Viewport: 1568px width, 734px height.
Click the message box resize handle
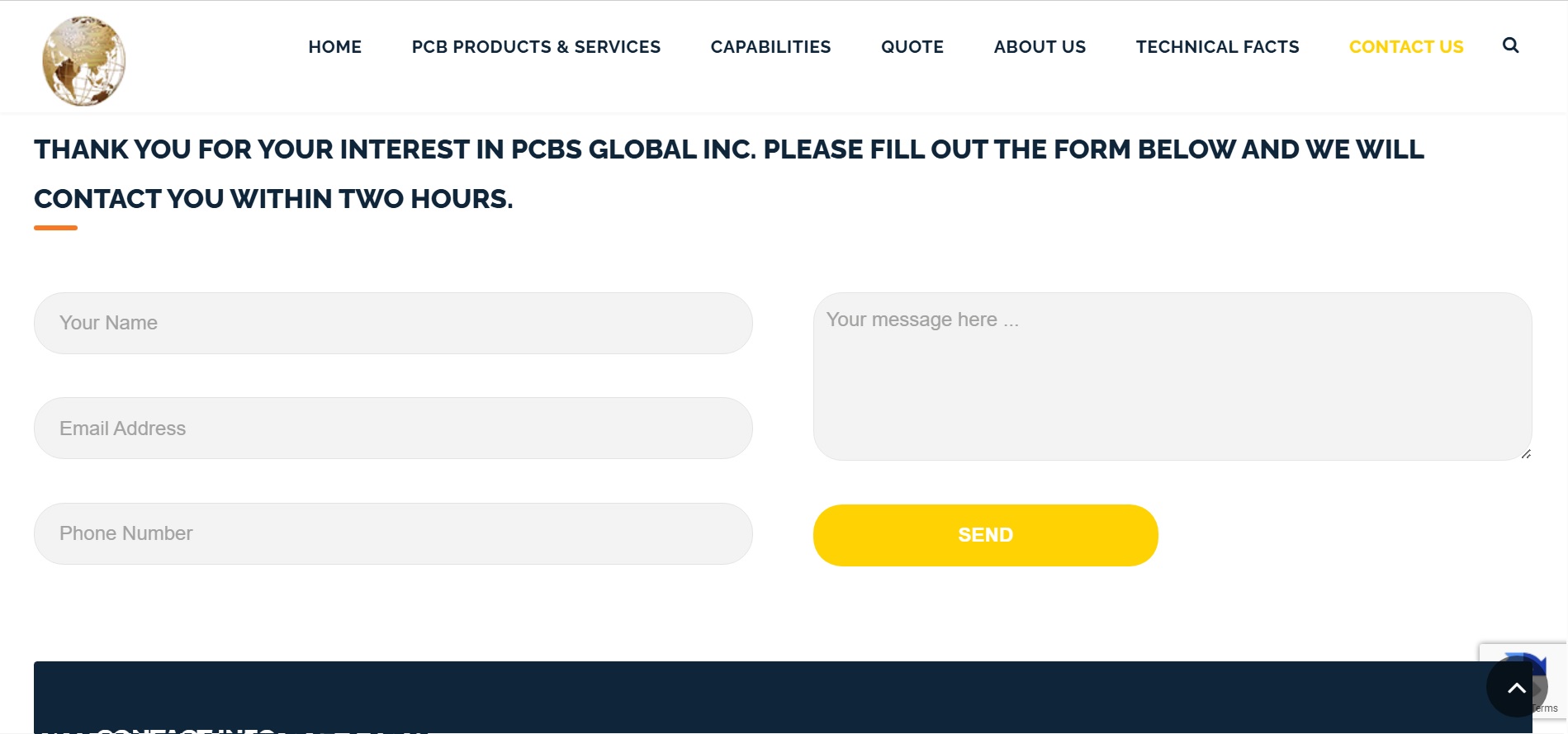[x=1526, y=454]
